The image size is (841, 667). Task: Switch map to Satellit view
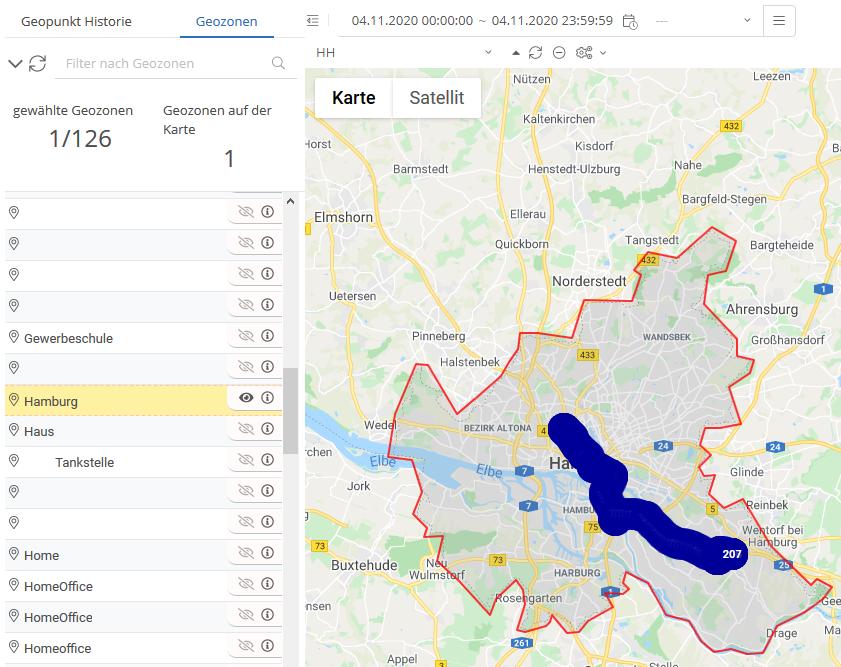pyautogui.click(x=437, y=98)
